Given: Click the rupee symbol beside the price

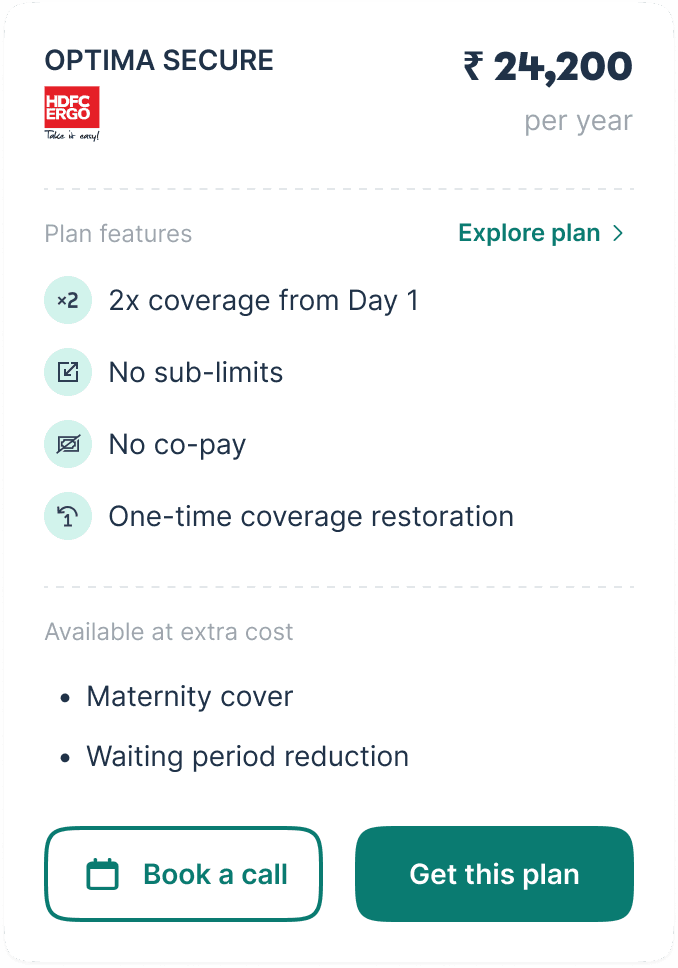Looking at the screenshot, I should pyautogui.click(x=473, y=66).
